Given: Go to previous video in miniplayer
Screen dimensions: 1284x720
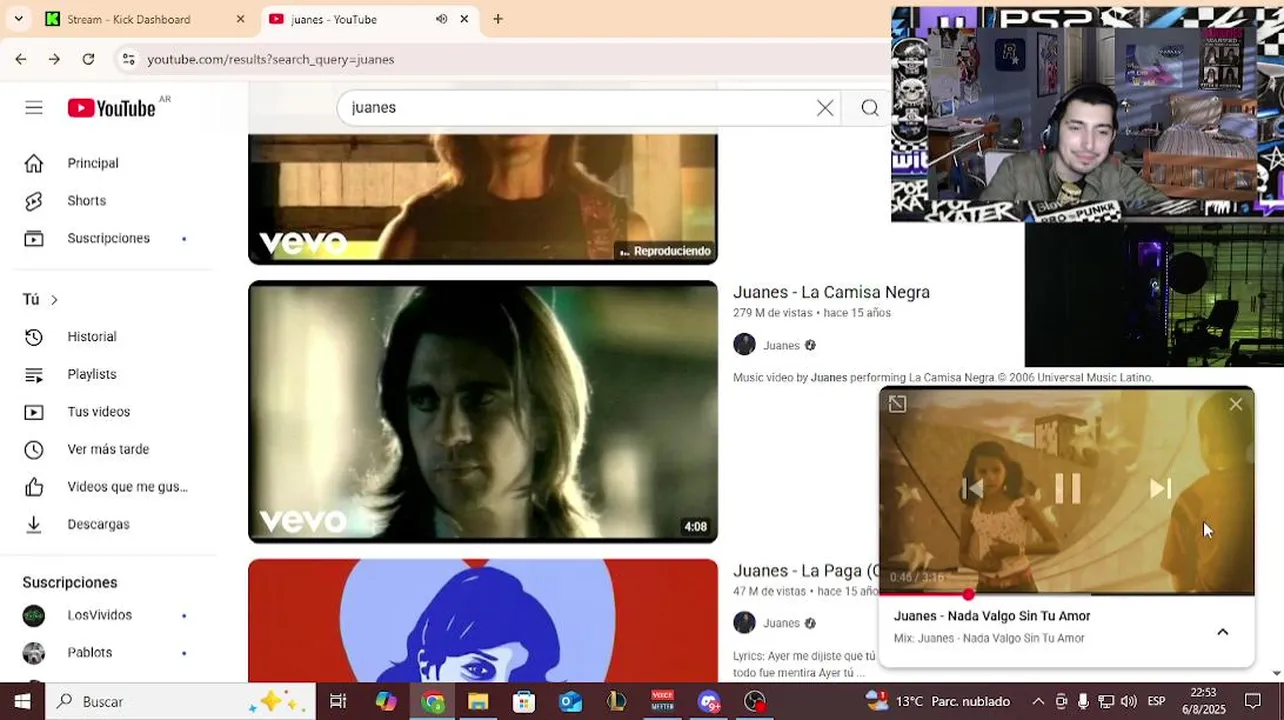Looking at the screenshot, I should pyautogui.click(x=973, y=488).
